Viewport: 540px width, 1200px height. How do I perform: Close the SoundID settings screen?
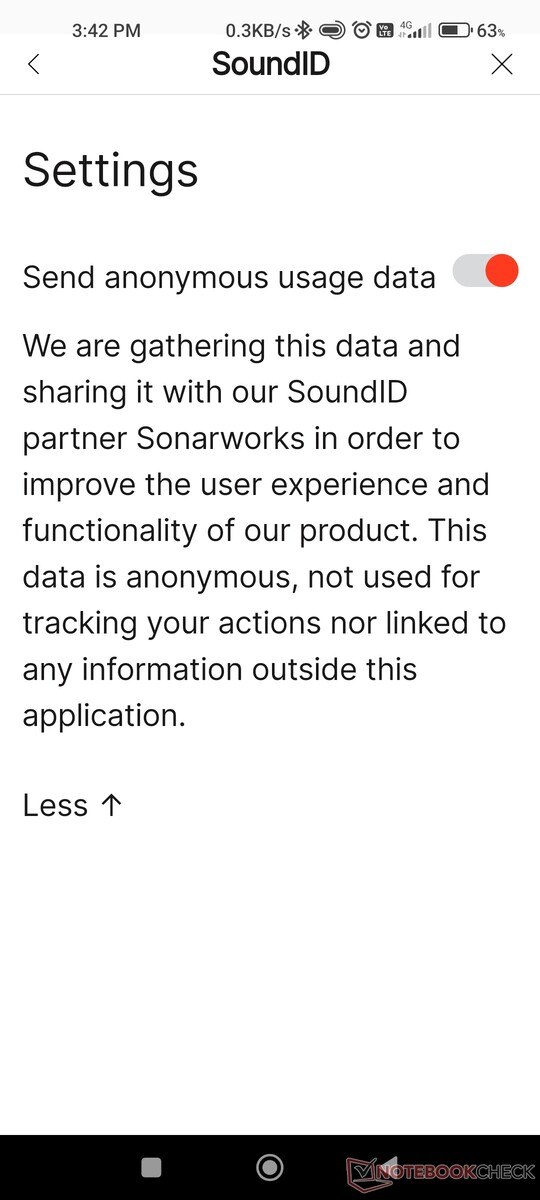pos(502,65)
